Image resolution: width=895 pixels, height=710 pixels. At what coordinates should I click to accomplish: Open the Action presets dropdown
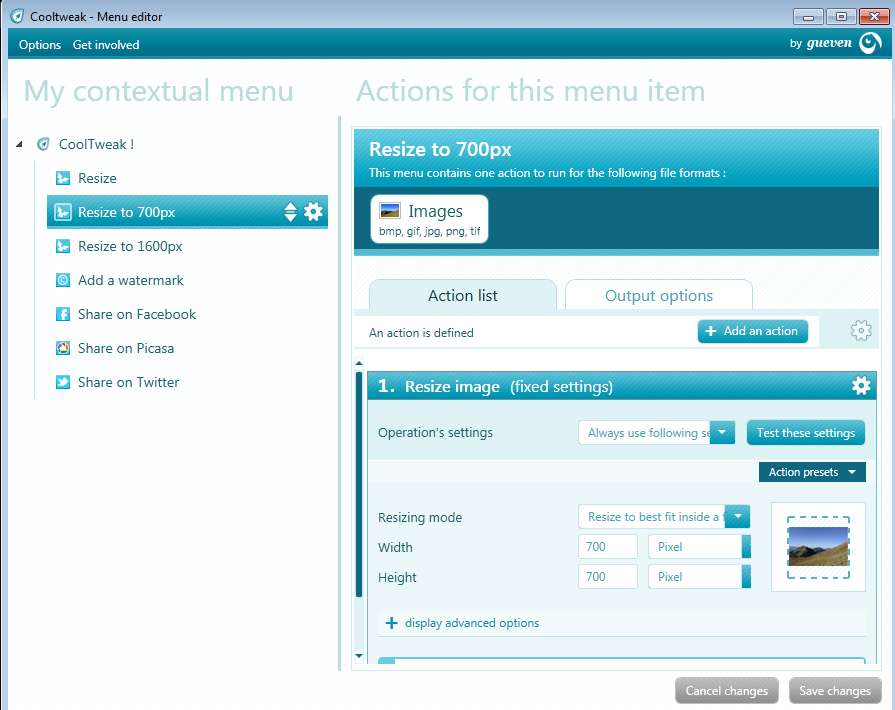coord(812,472)
